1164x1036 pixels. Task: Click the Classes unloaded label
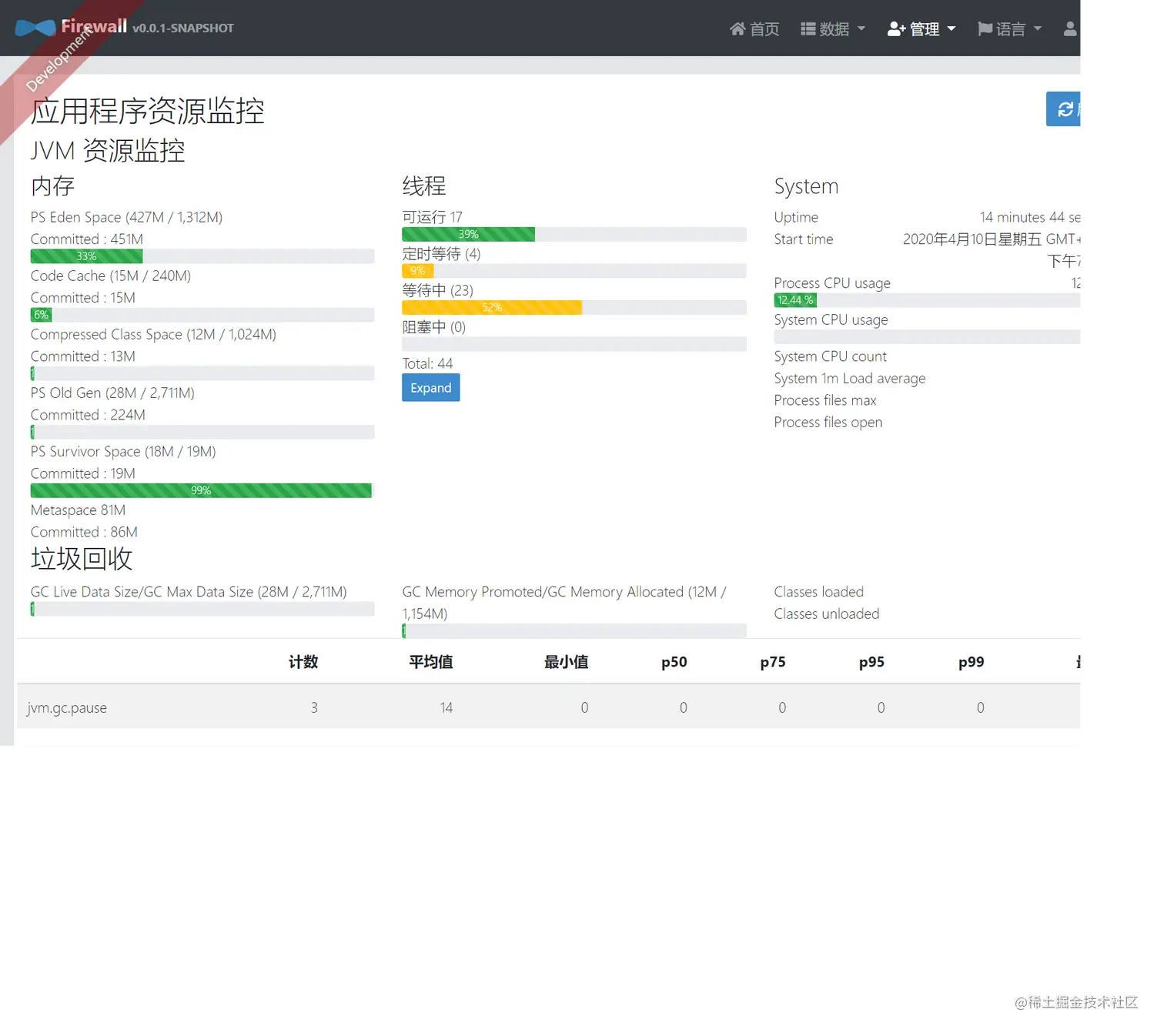827,614
